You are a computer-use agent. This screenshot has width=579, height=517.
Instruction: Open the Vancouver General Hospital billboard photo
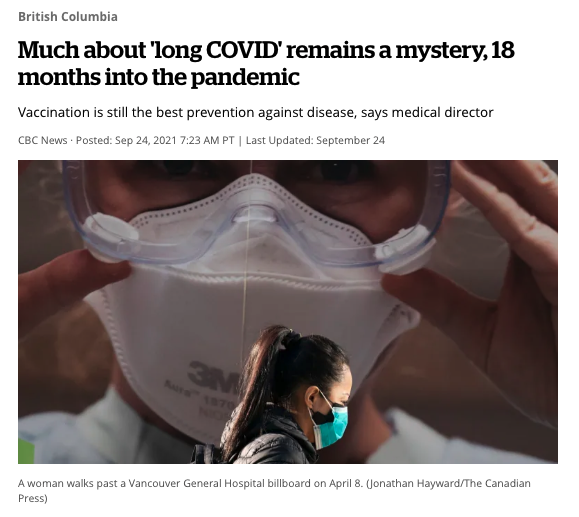(x=288, y=312)
